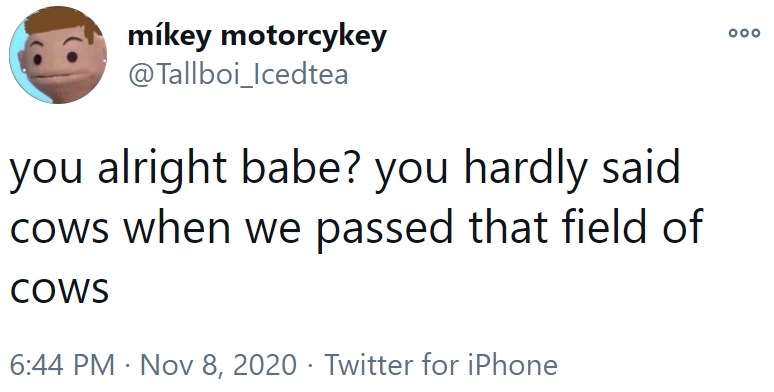Click the word 'cows' starting the second line
The height and width of the screenshot is (392, 774).
coord(59,229)
